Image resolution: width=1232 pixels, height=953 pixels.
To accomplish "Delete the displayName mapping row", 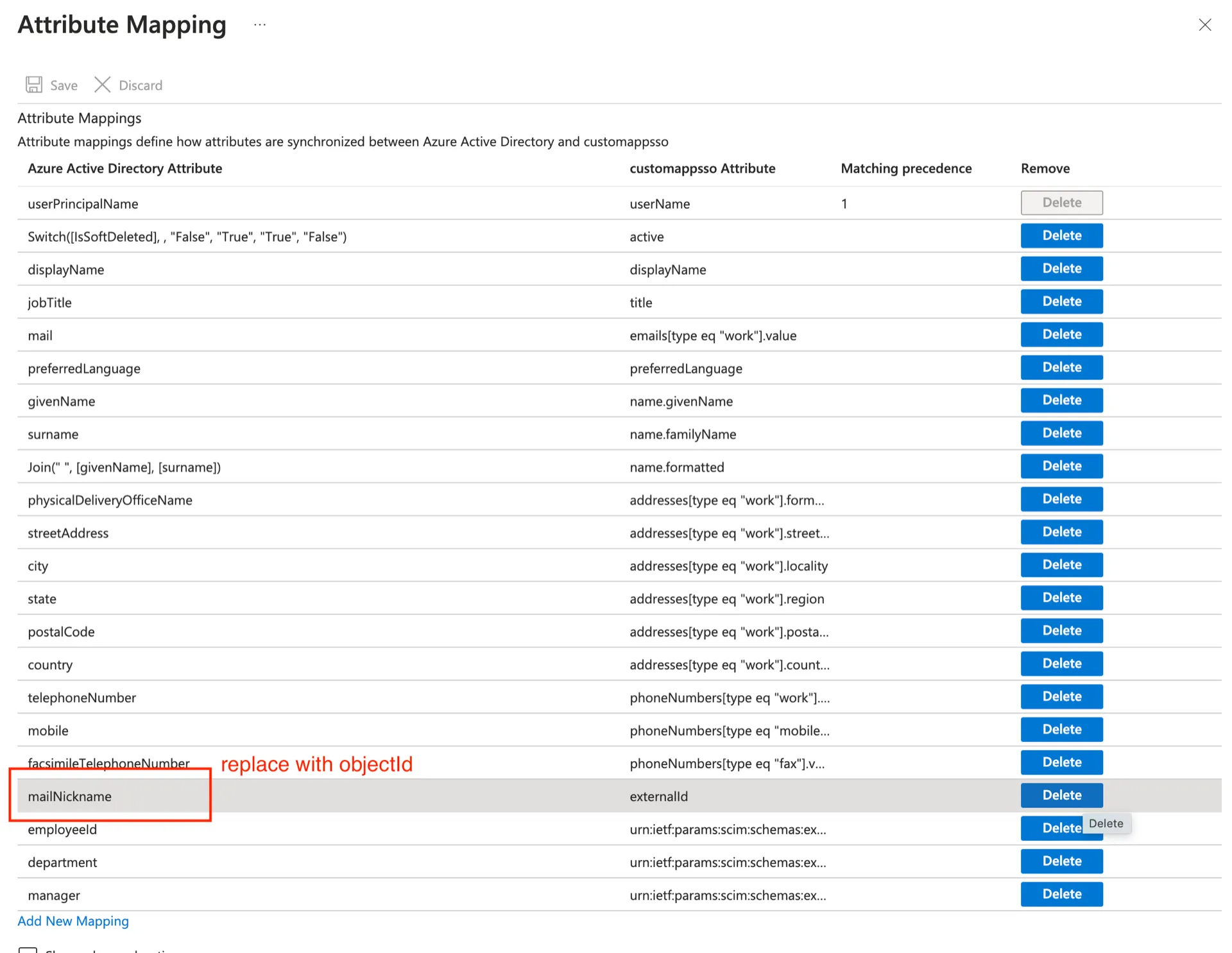I will pyautogui.click(x=1061, y=268).
